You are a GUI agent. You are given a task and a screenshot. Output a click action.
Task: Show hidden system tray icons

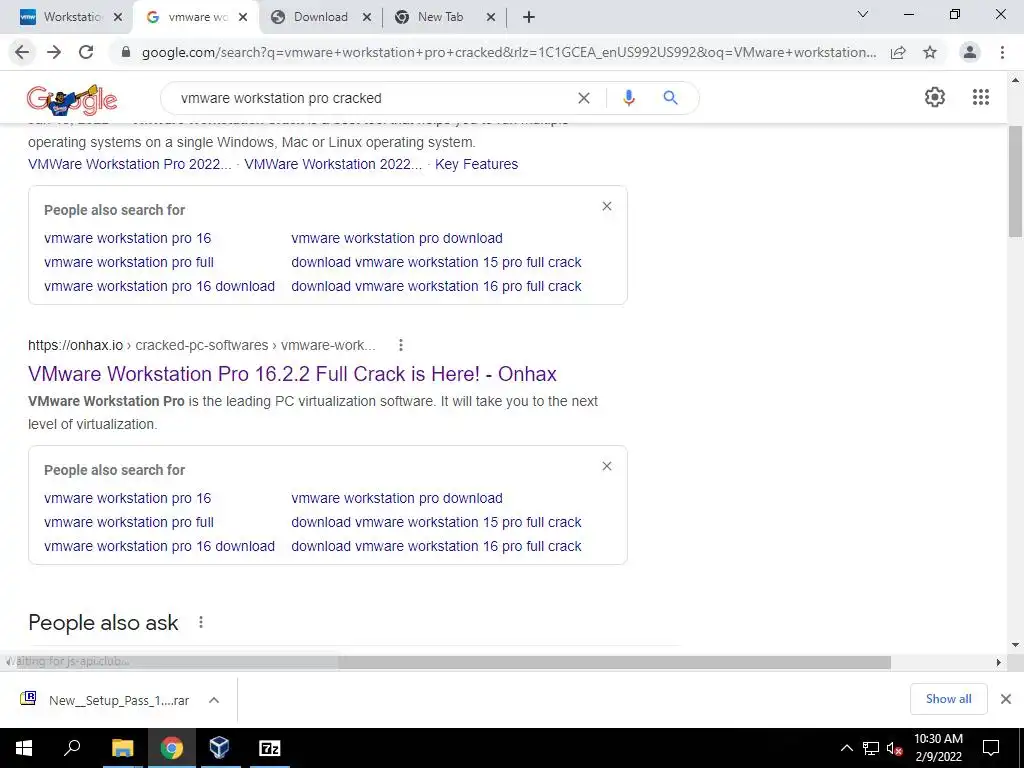[x=846, y=748]
